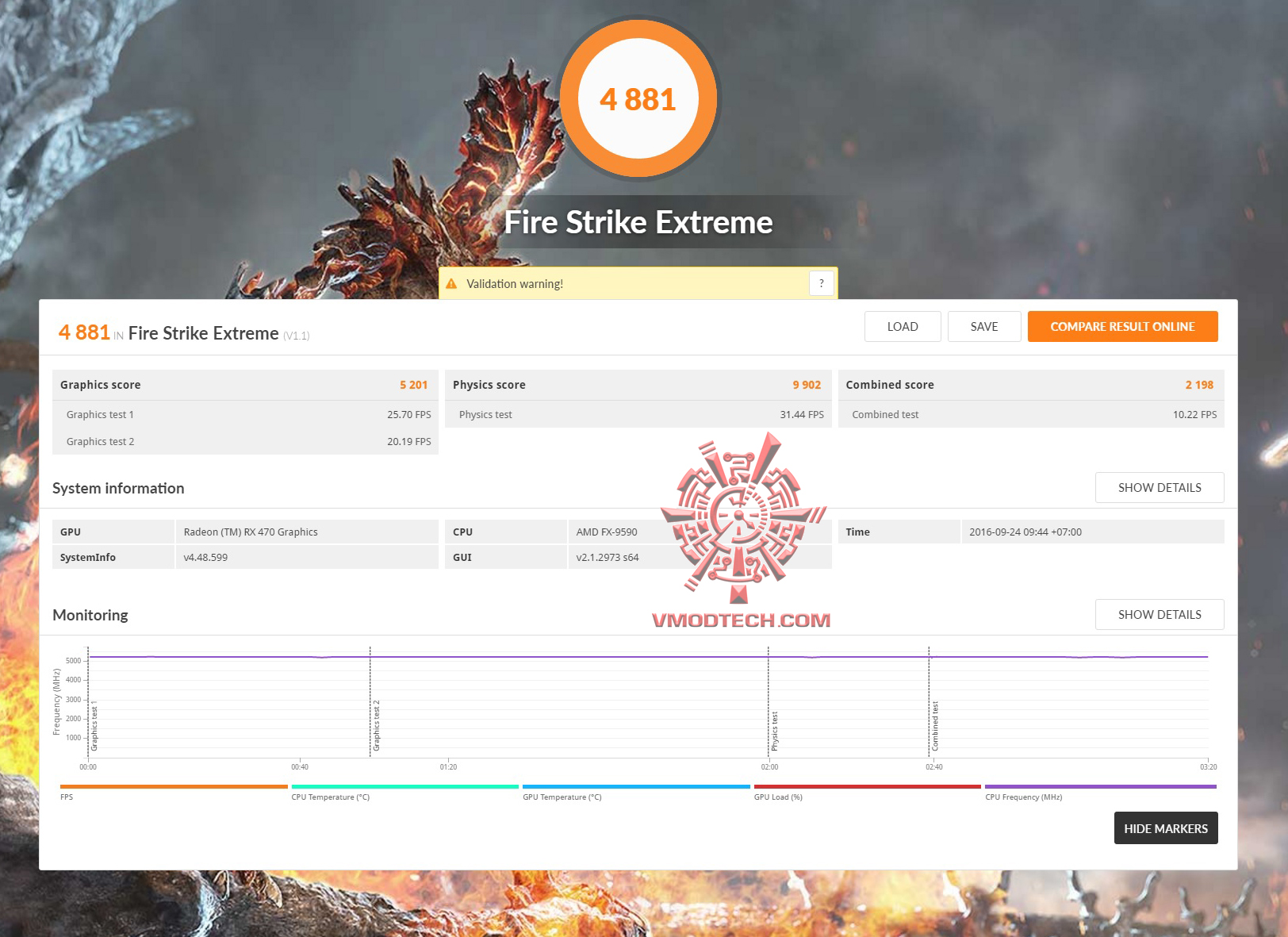Click the Physics test timeline marker

[774, 731]
